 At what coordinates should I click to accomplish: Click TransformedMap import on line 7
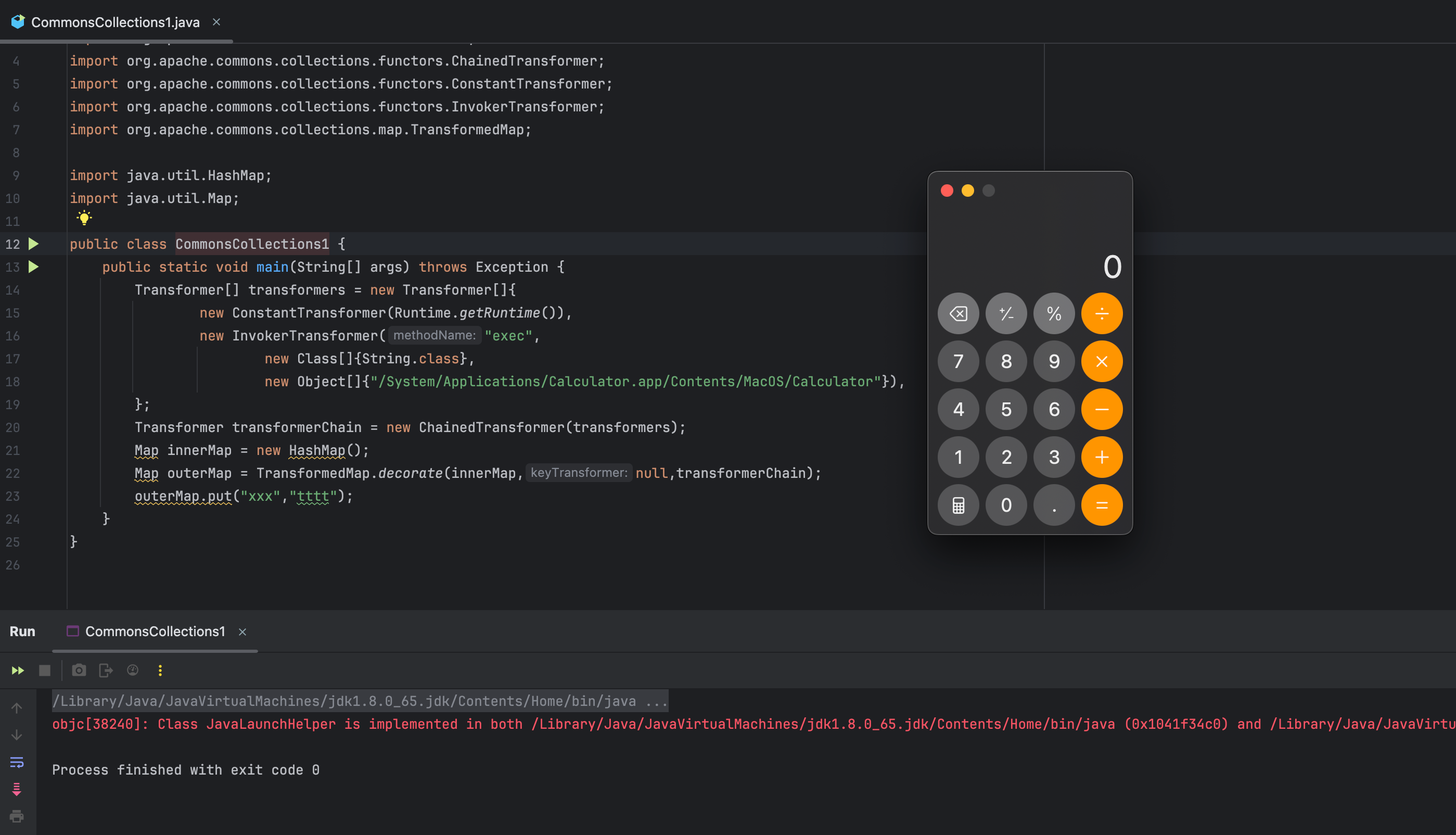pyautogui.click(x=300, y=130)
